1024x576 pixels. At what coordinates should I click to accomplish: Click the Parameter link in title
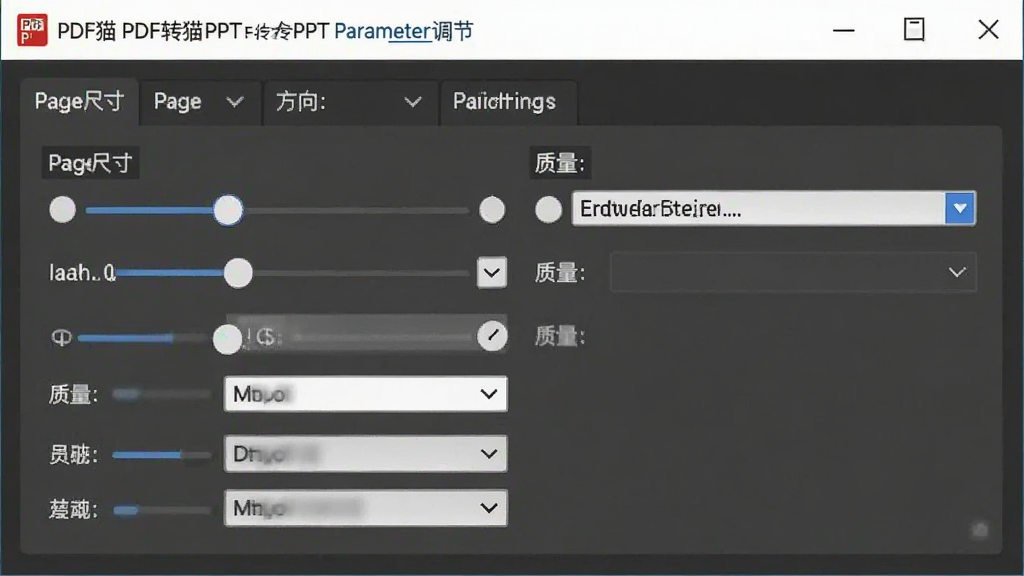(x=383, y=31)
